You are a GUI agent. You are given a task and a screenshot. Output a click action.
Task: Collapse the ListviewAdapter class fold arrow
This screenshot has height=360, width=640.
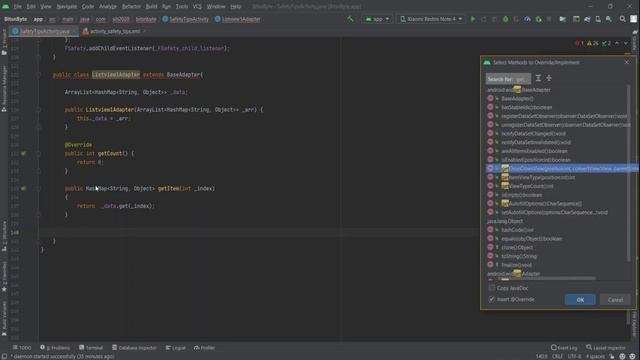coord(39,75)
